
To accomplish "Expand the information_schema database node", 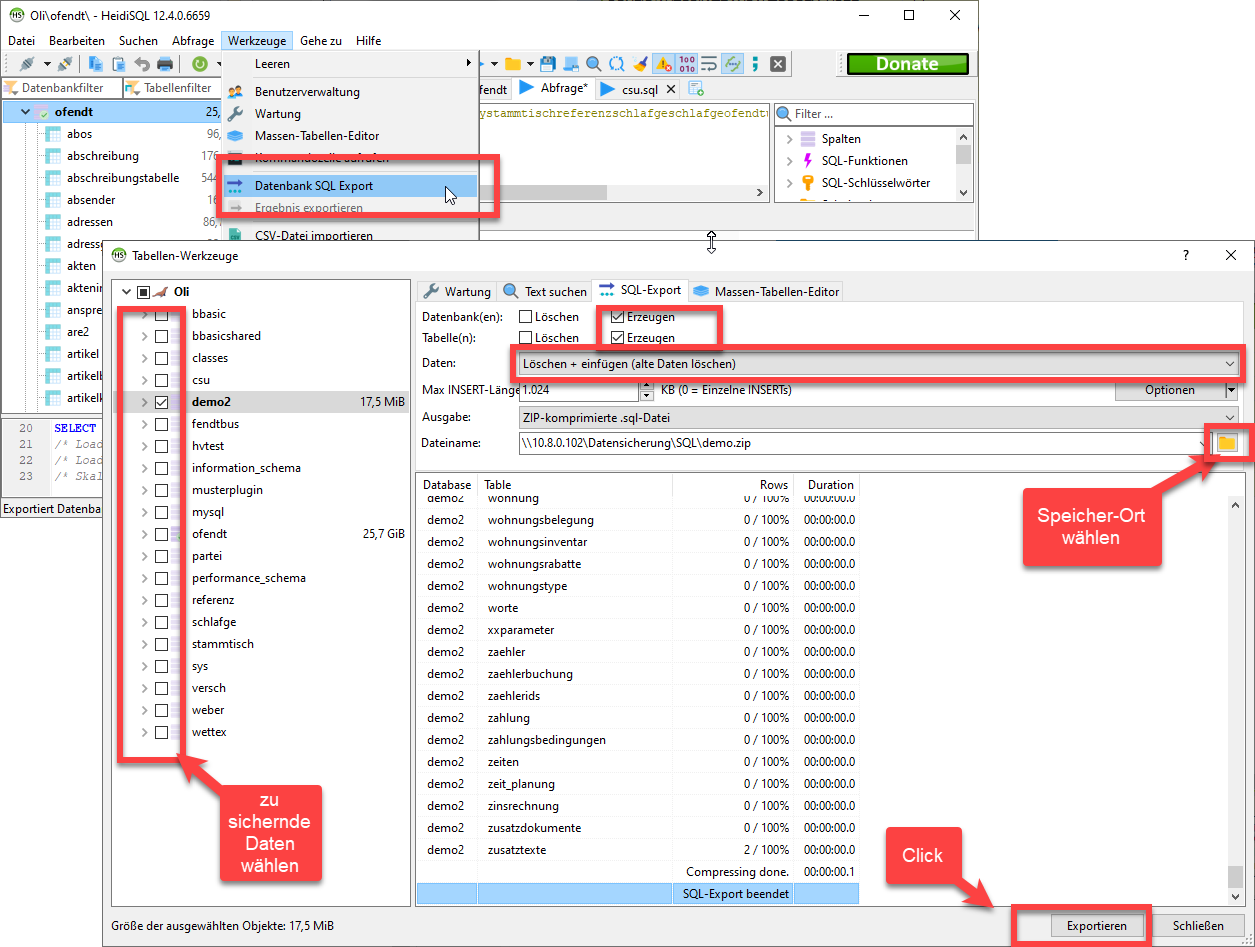I will pyautogui.click(x=144, y=468).
